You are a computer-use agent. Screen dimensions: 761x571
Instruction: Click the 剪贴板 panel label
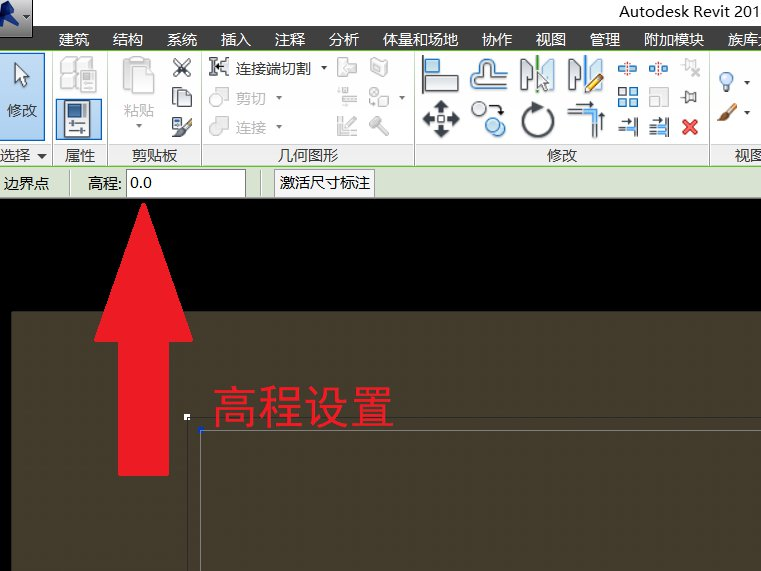pos(154,156)
